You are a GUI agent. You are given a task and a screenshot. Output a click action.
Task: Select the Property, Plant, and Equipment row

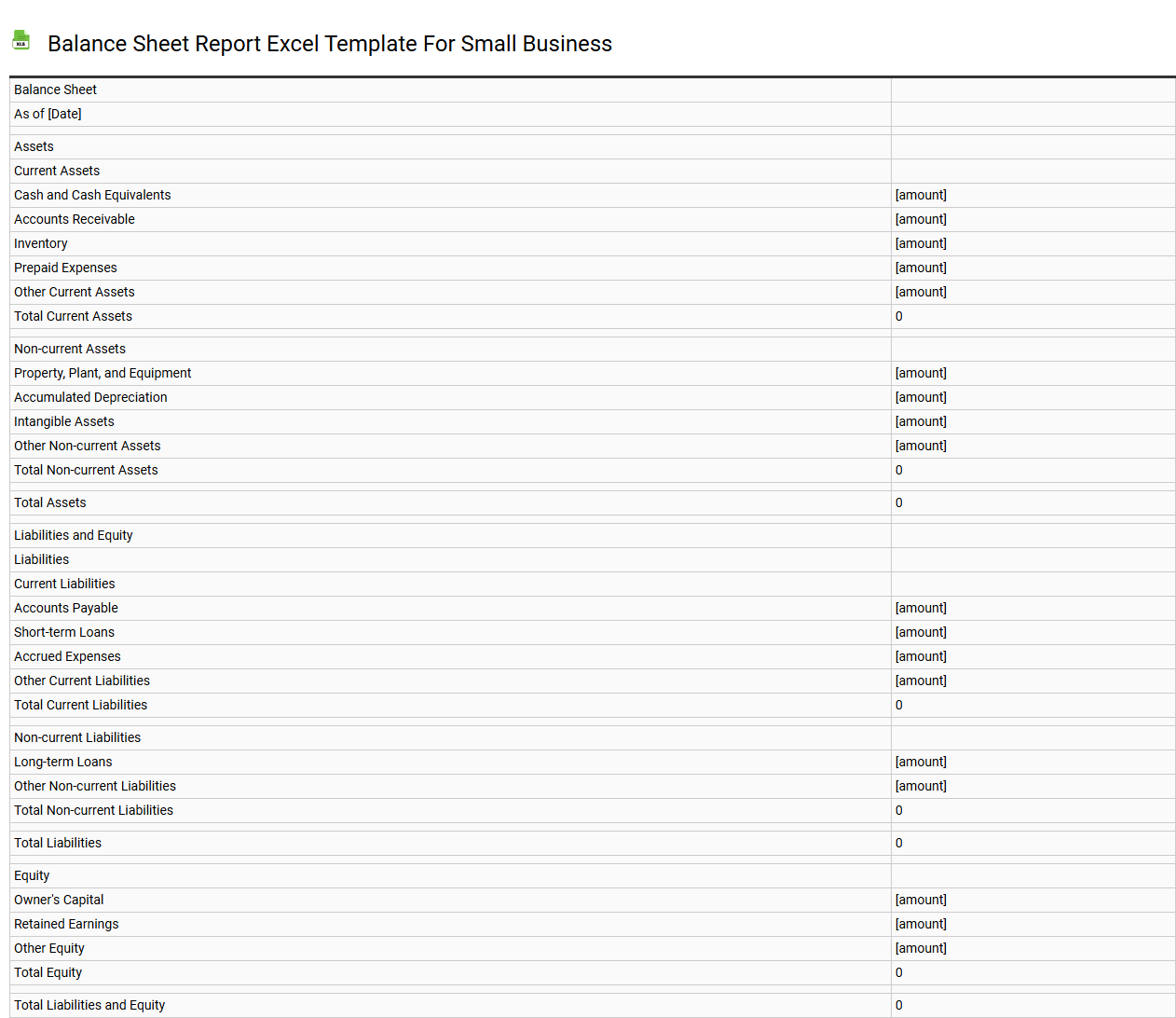102,373
